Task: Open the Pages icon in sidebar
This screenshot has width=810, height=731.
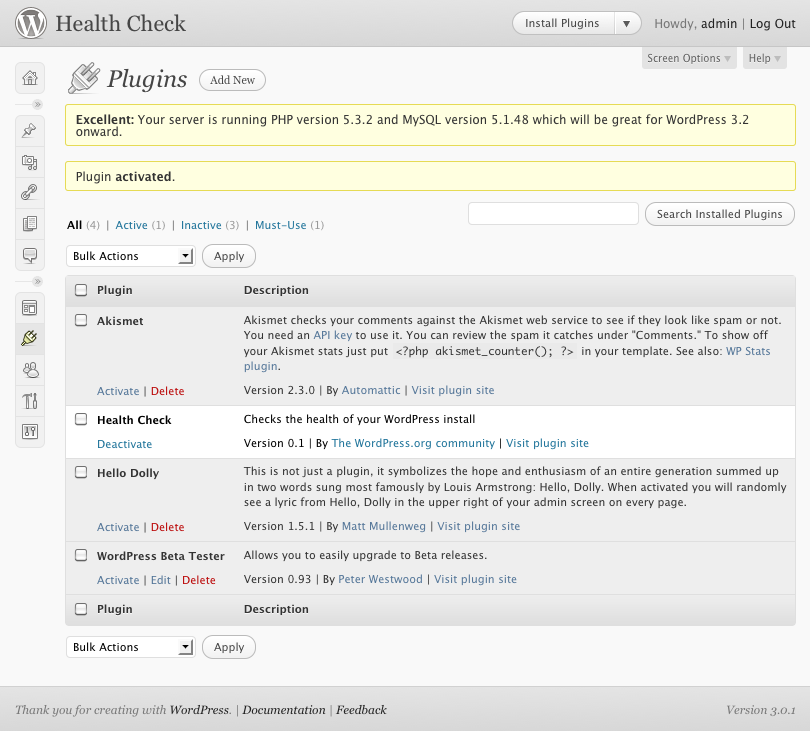Action: pos(30,224)
